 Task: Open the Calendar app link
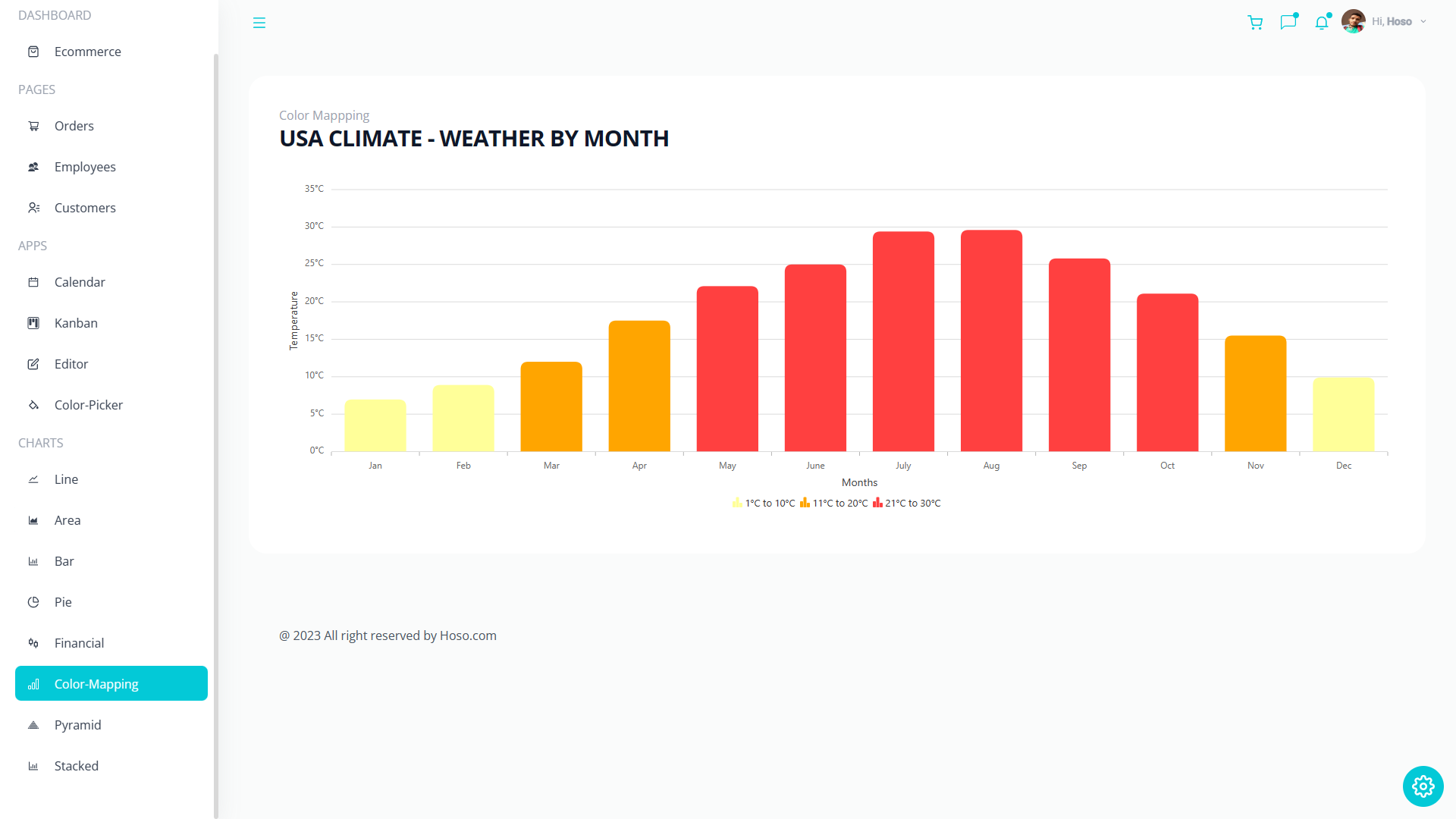tap(80, 282)
